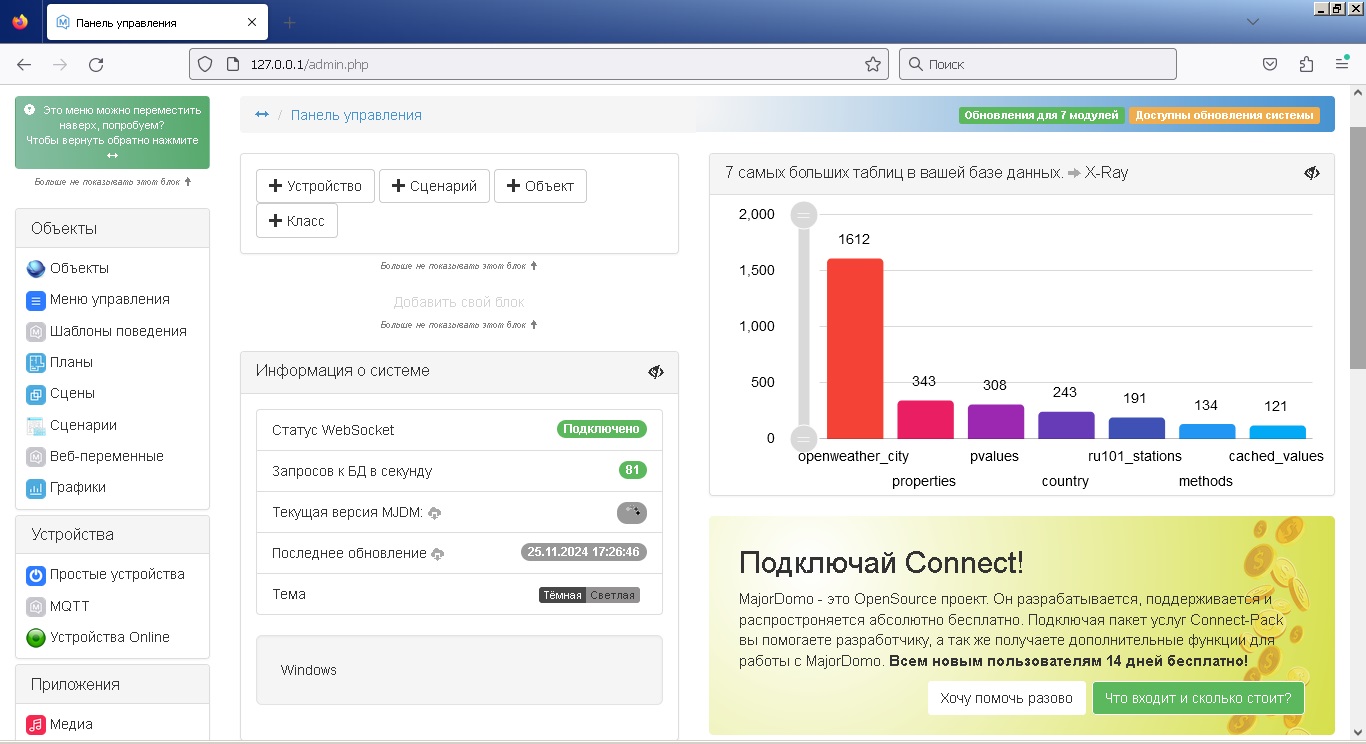Switch theme to Светлая
The height and width of the screenshot is (744, 1366).
pos(612,595)
